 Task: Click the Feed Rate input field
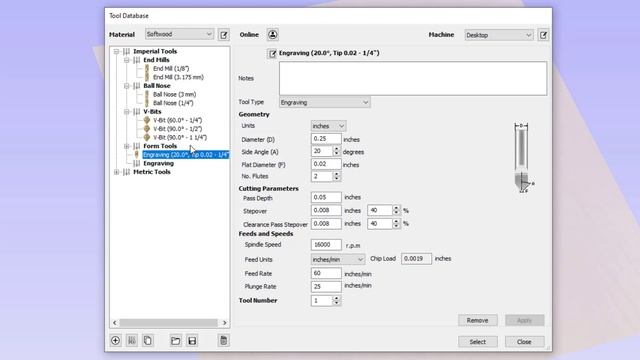(x=326, y=273)
